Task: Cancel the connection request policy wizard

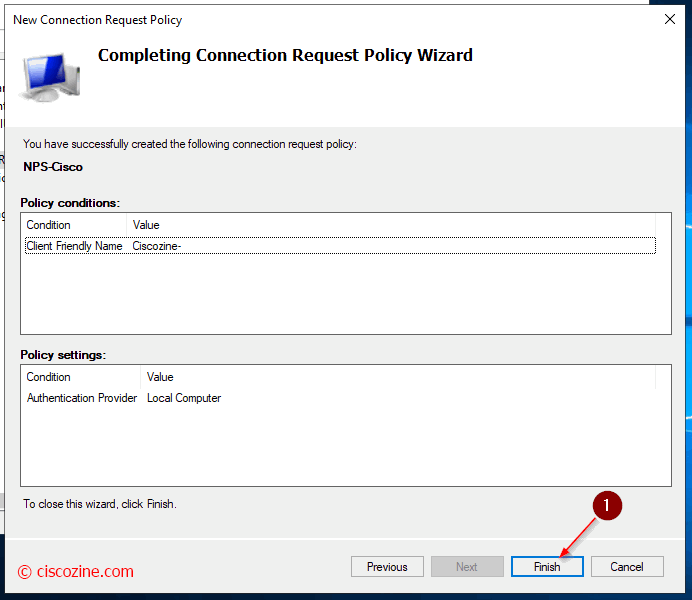Action: pos(627,566)
